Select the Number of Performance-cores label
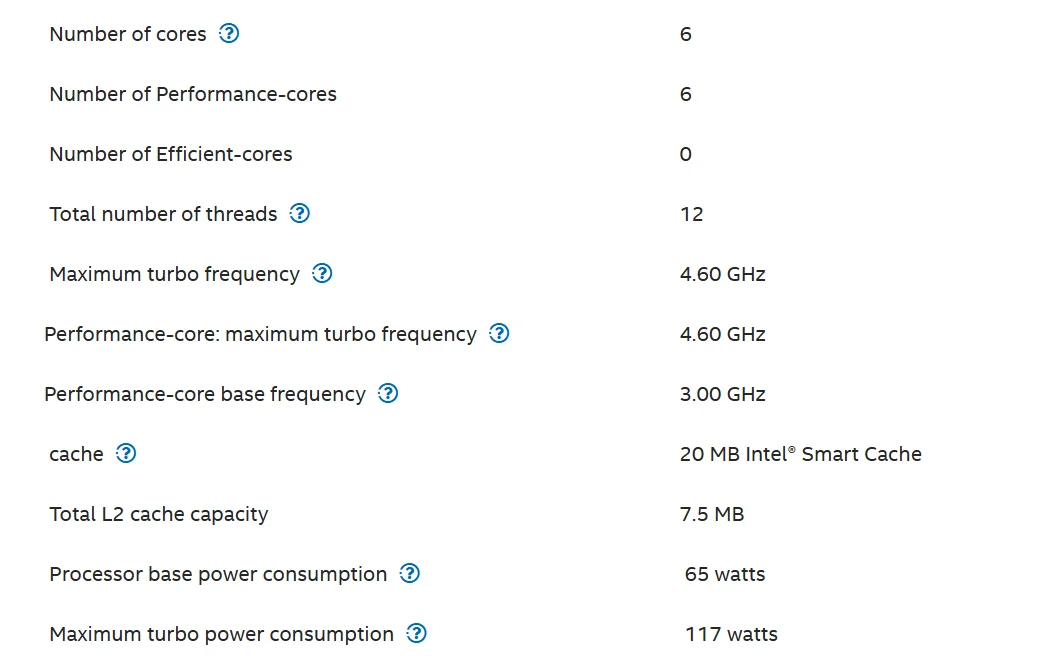The height and width of the screenshot is (661, 1048). [x=193, y=94]
